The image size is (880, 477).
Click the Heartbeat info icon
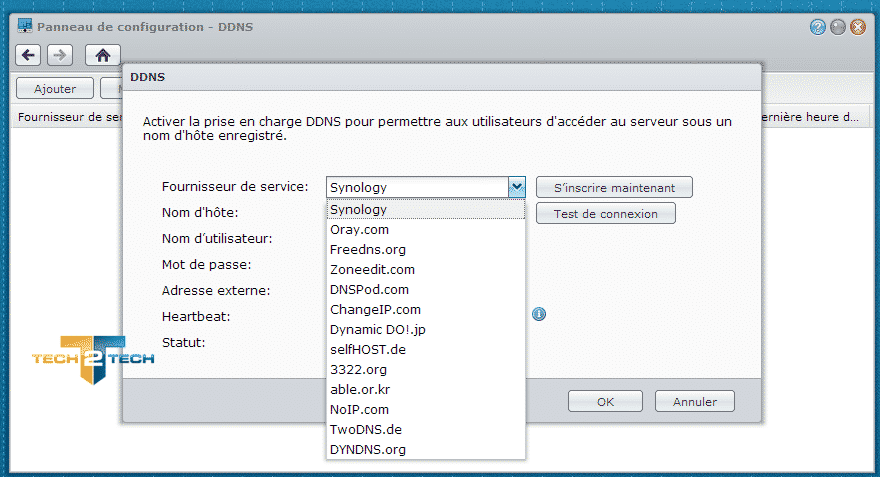539,314
